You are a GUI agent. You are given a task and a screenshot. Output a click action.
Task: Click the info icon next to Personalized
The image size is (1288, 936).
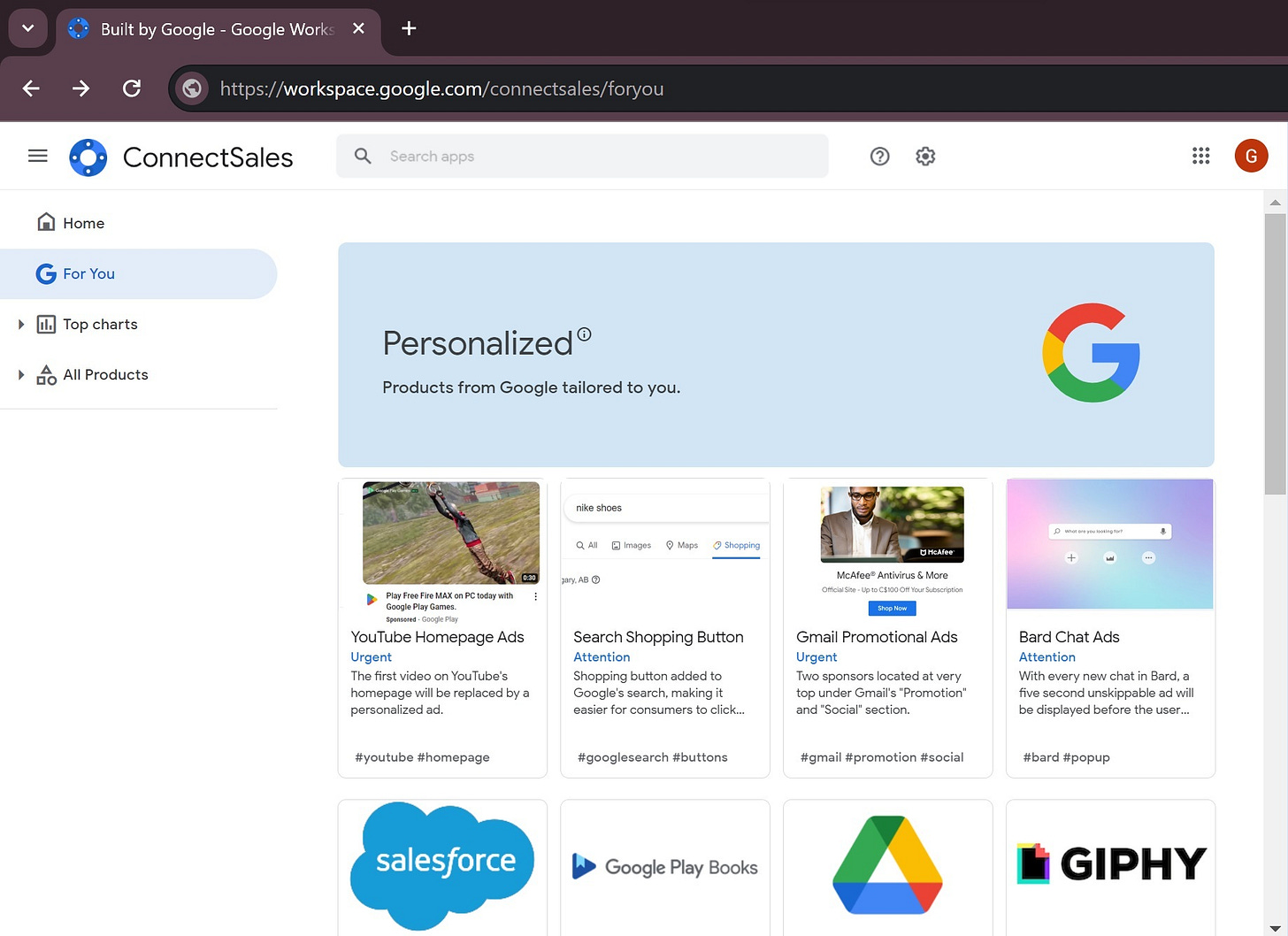pyautogui.click(x=584, y=334)
